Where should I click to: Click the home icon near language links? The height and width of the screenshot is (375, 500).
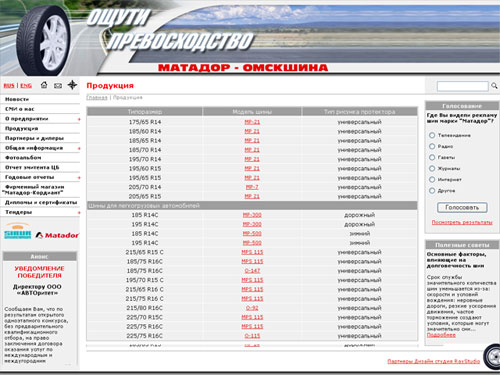point(44,85)
